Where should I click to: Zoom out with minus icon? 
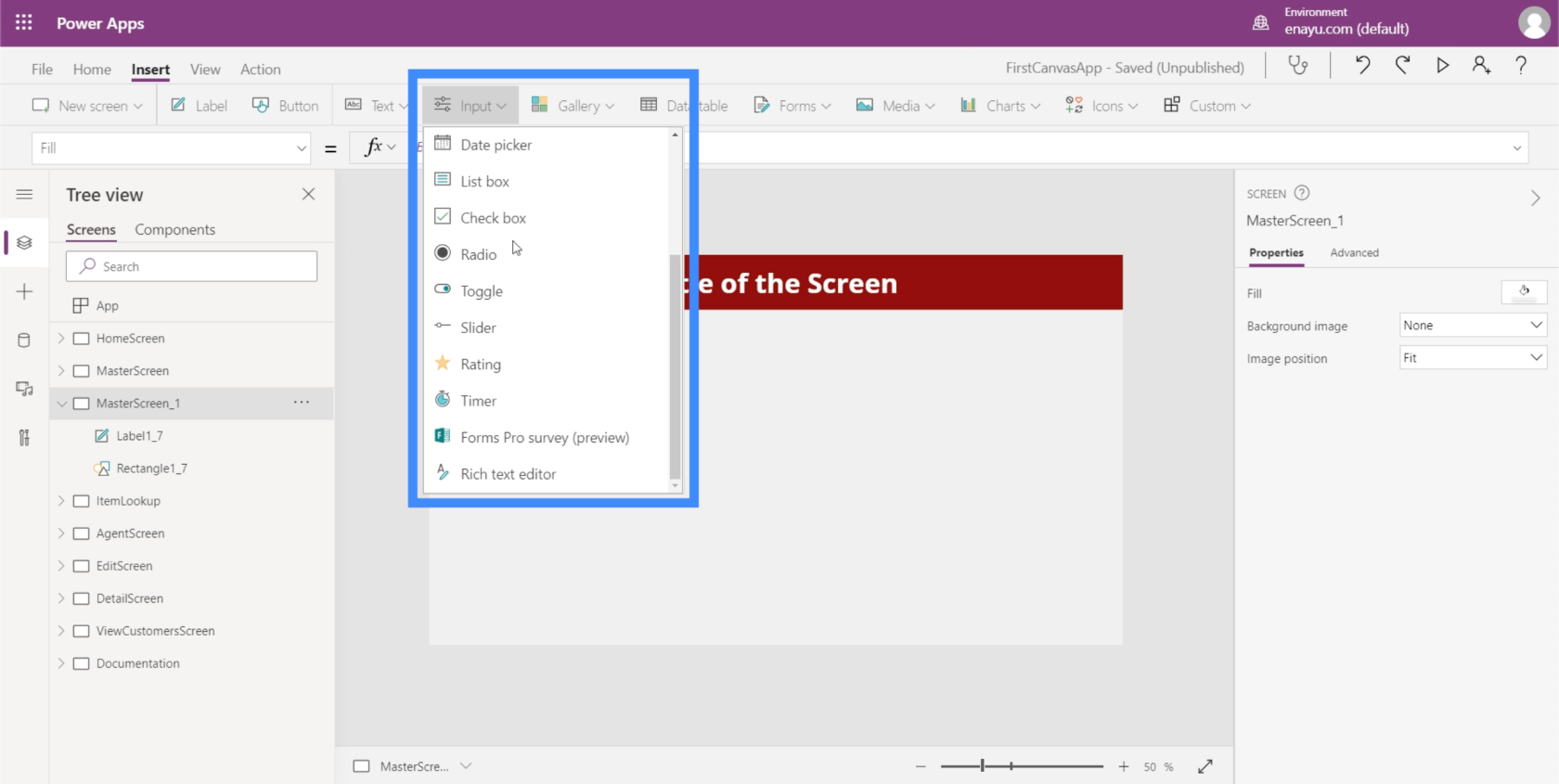pos(921,766)
